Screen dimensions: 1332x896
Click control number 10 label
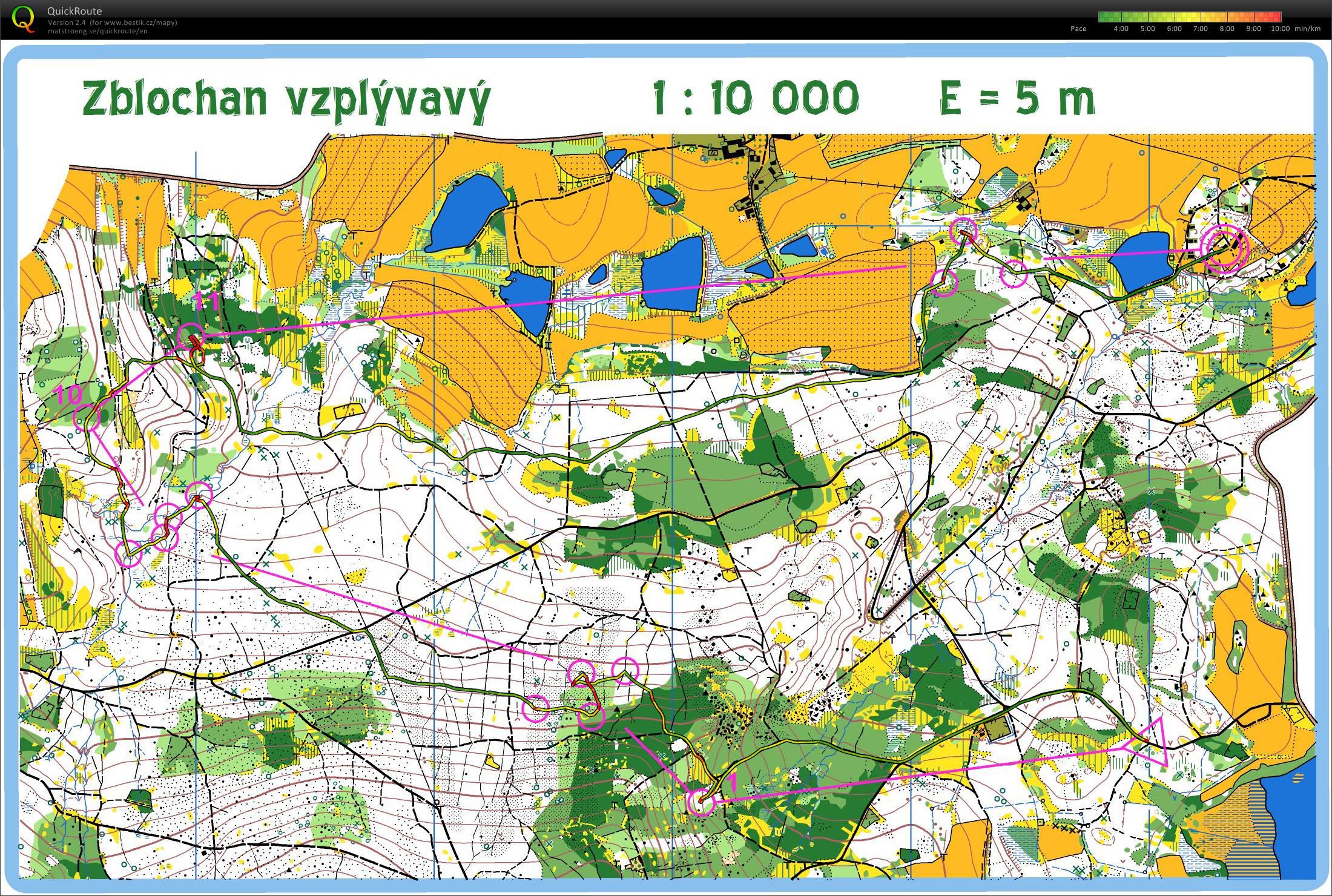(69, 395)
